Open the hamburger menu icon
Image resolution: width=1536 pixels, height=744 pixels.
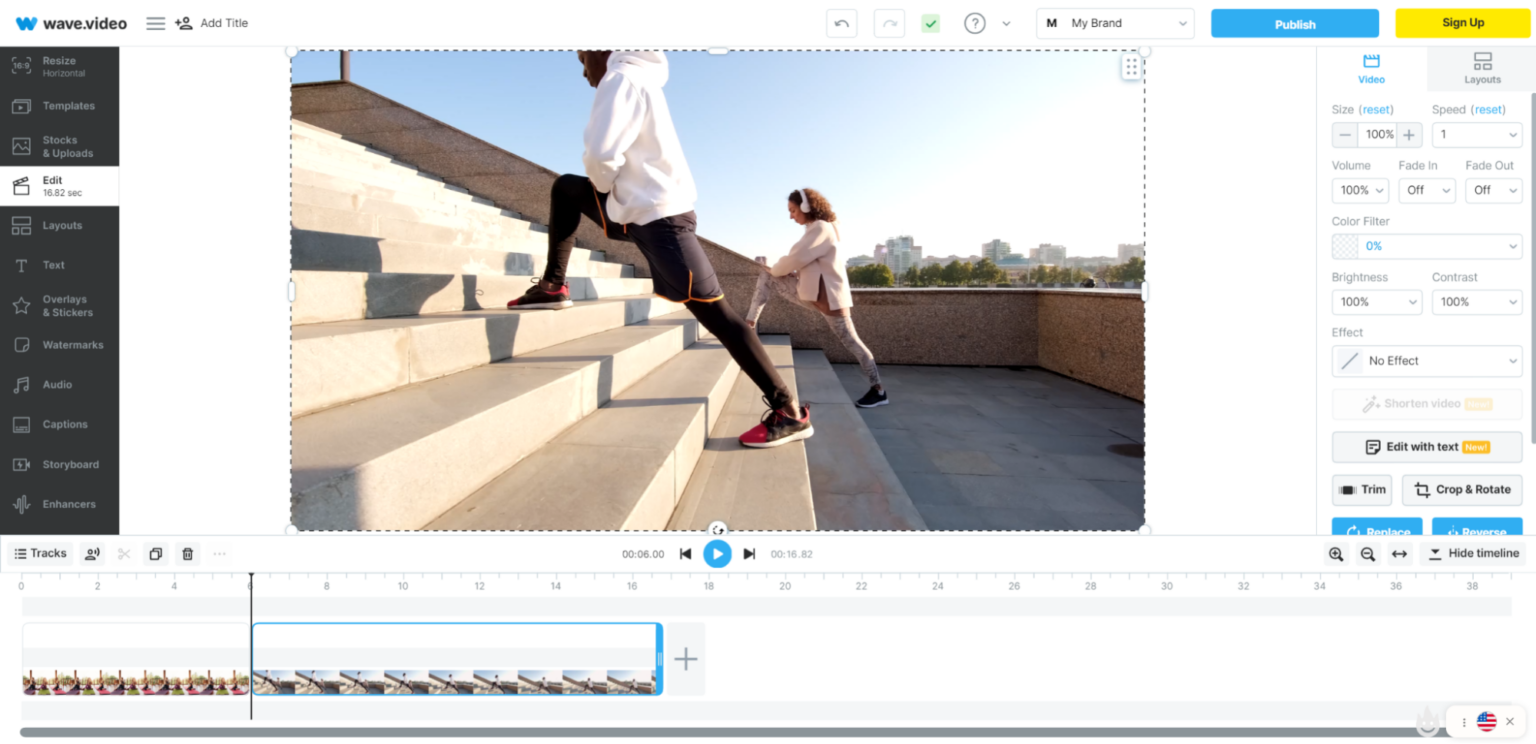[x=155, y=23]
